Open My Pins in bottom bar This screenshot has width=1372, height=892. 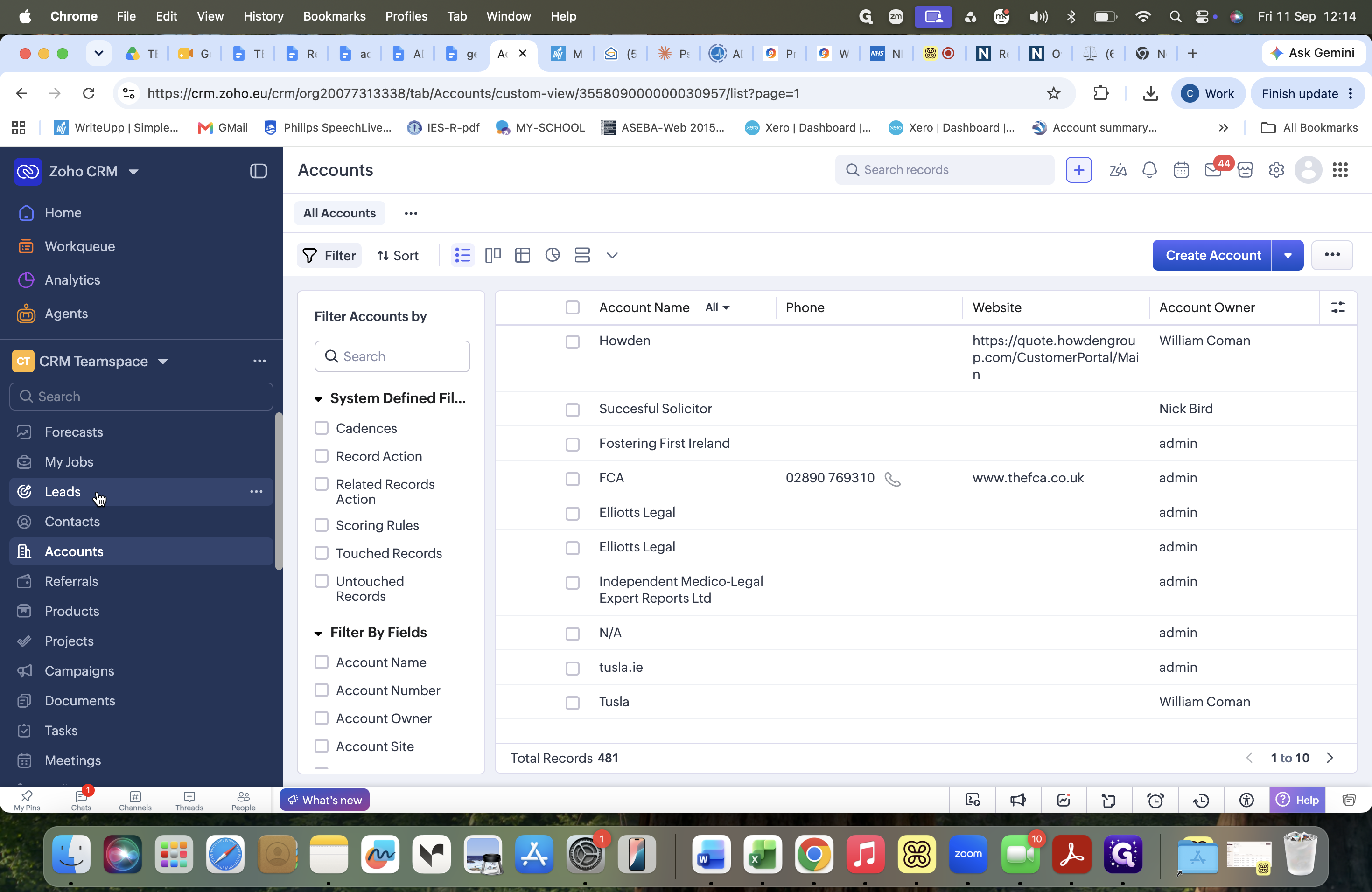(27, 800)
